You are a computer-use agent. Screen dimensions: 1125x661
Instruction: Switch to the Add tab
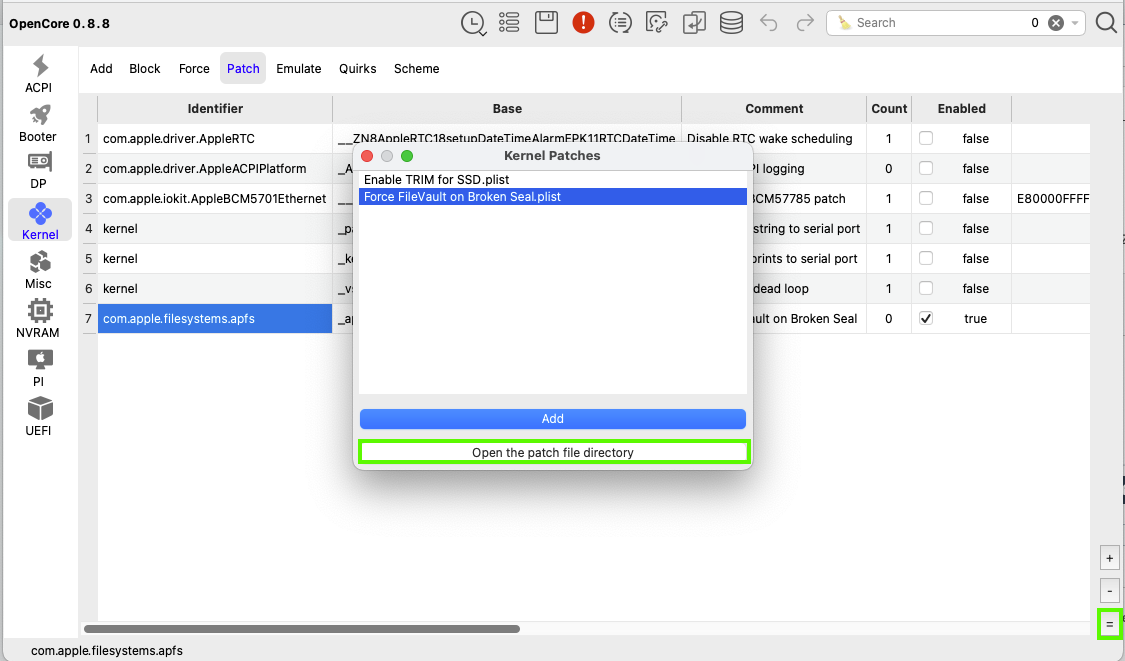click(x=101, y=68)
